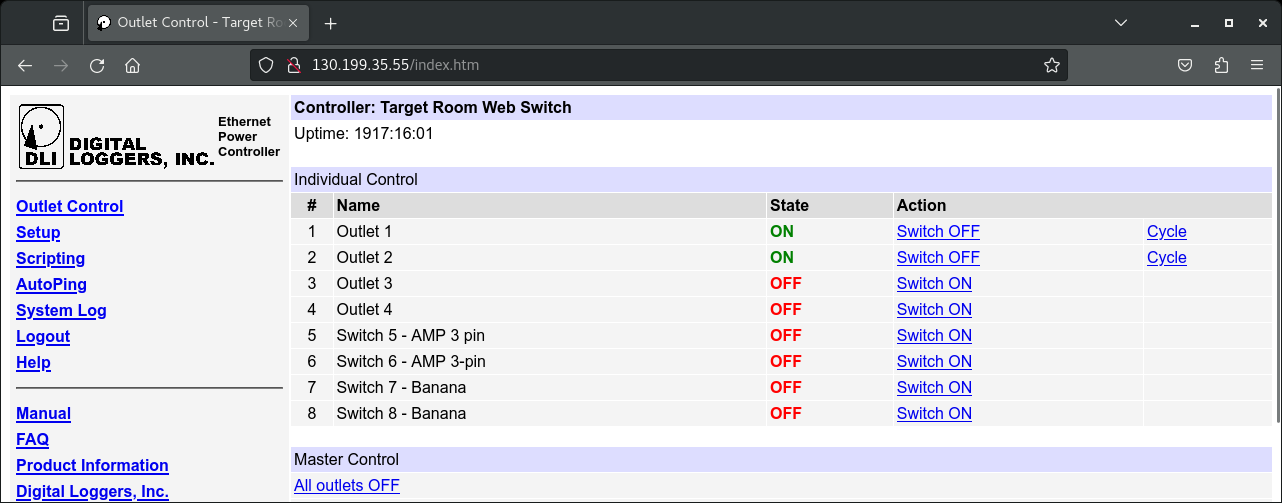
Task: Click the back navigation arrow
Action: 25,65
